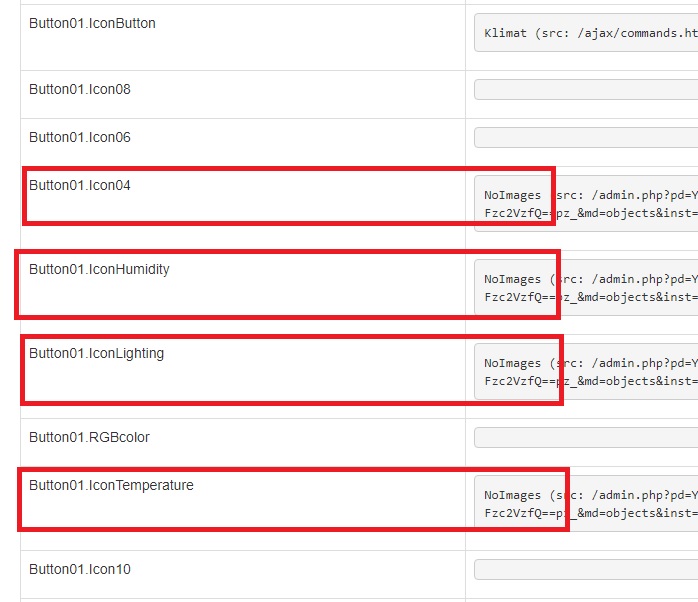This screenshot has width=698, height=602.
Task: Click the Button01.Icon06 property label
Action: click(x=79, y=137)
